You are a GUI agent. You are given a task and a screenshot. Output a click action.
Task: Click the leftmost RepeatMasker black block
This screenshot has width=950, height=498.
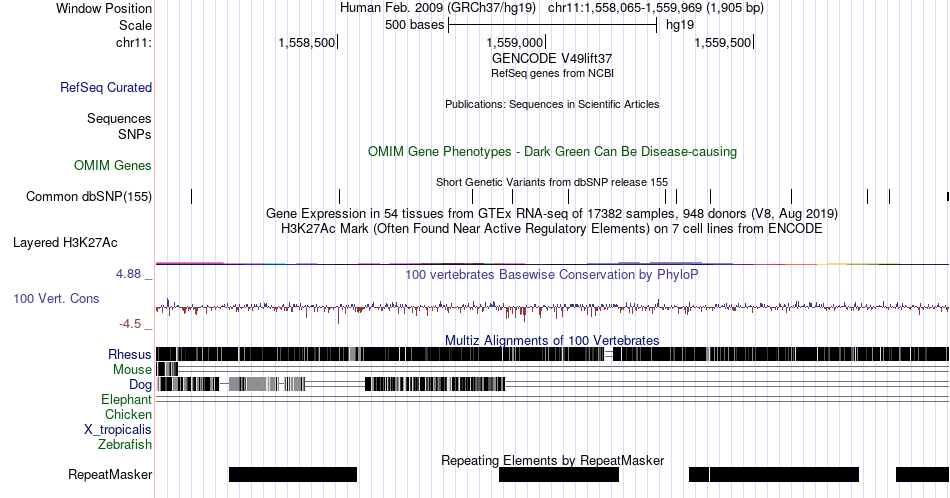coord(293,474)
